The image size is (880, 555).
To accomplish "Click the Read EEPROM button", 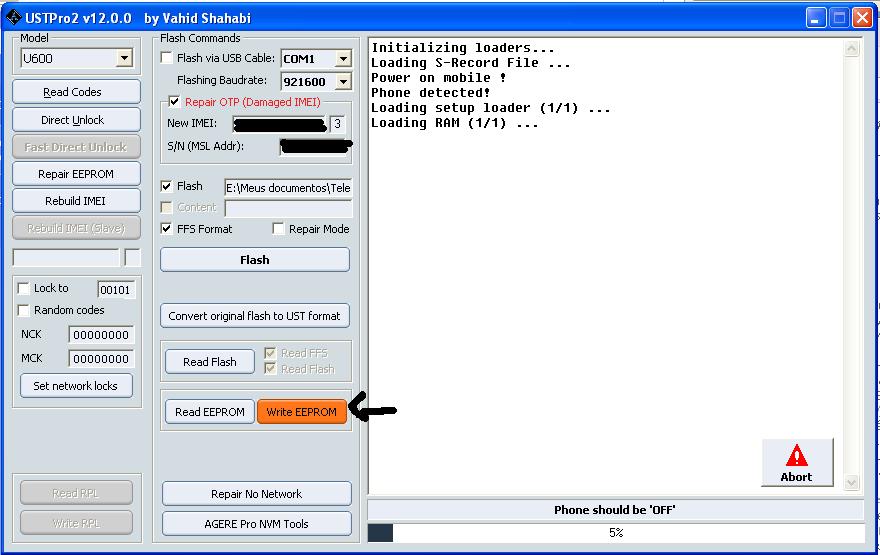I will tap(210, 412).
